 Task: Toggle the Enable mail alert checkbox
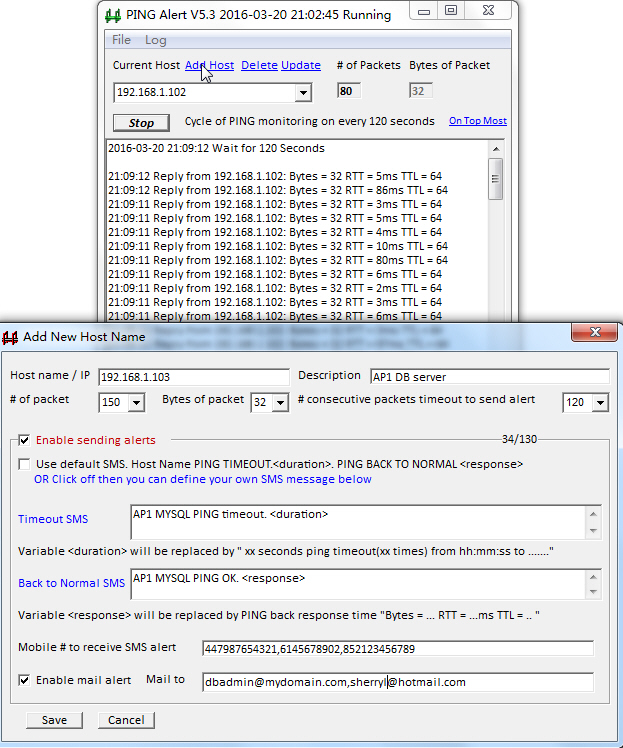coord(25,680)
